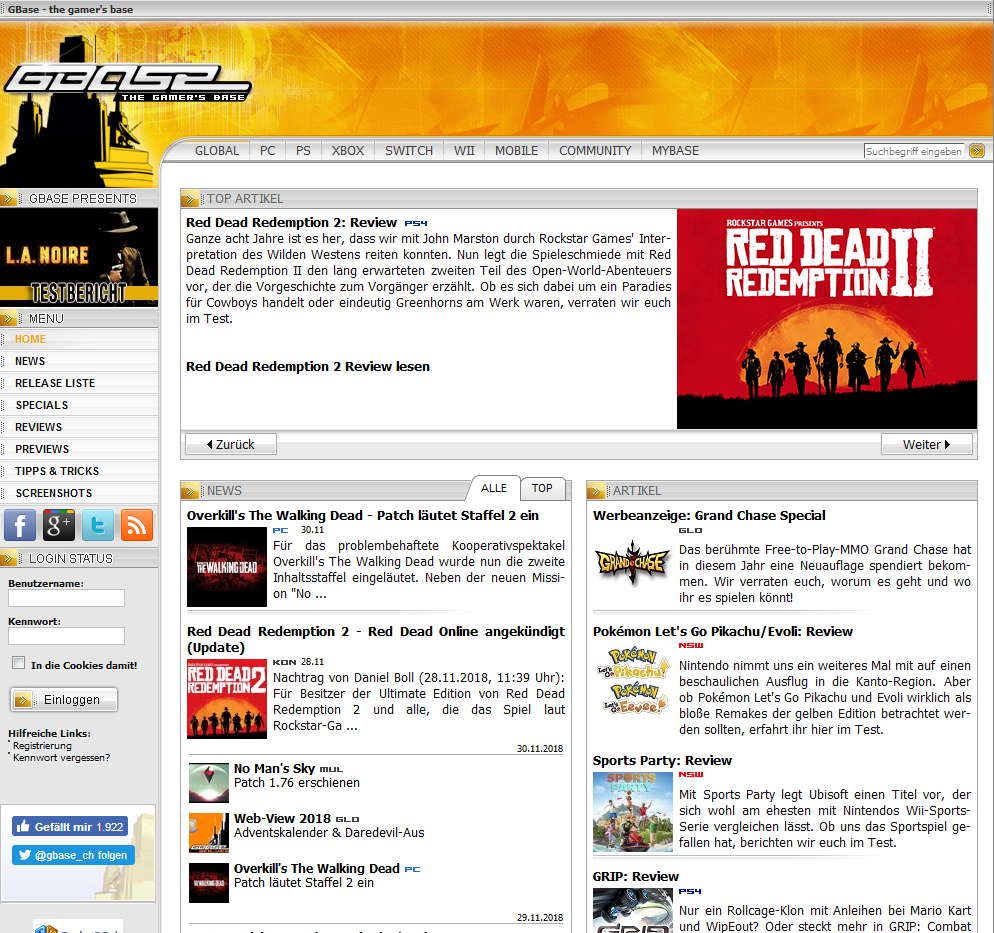Viewport: 994px width, 933px height.
Task: Open REVIEWS in the side menu
Action: (79, 427)
